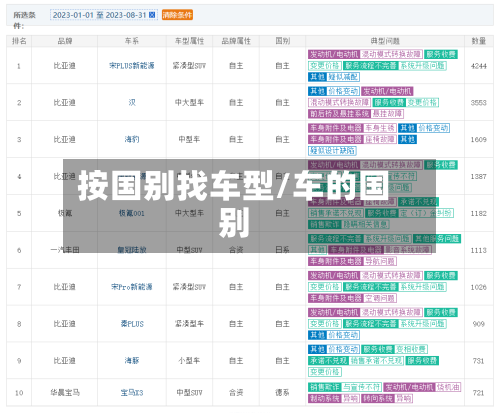Screen dimensions: 500x413
Task: Select the 制动系统 issue tag
Action: point(324,399)
